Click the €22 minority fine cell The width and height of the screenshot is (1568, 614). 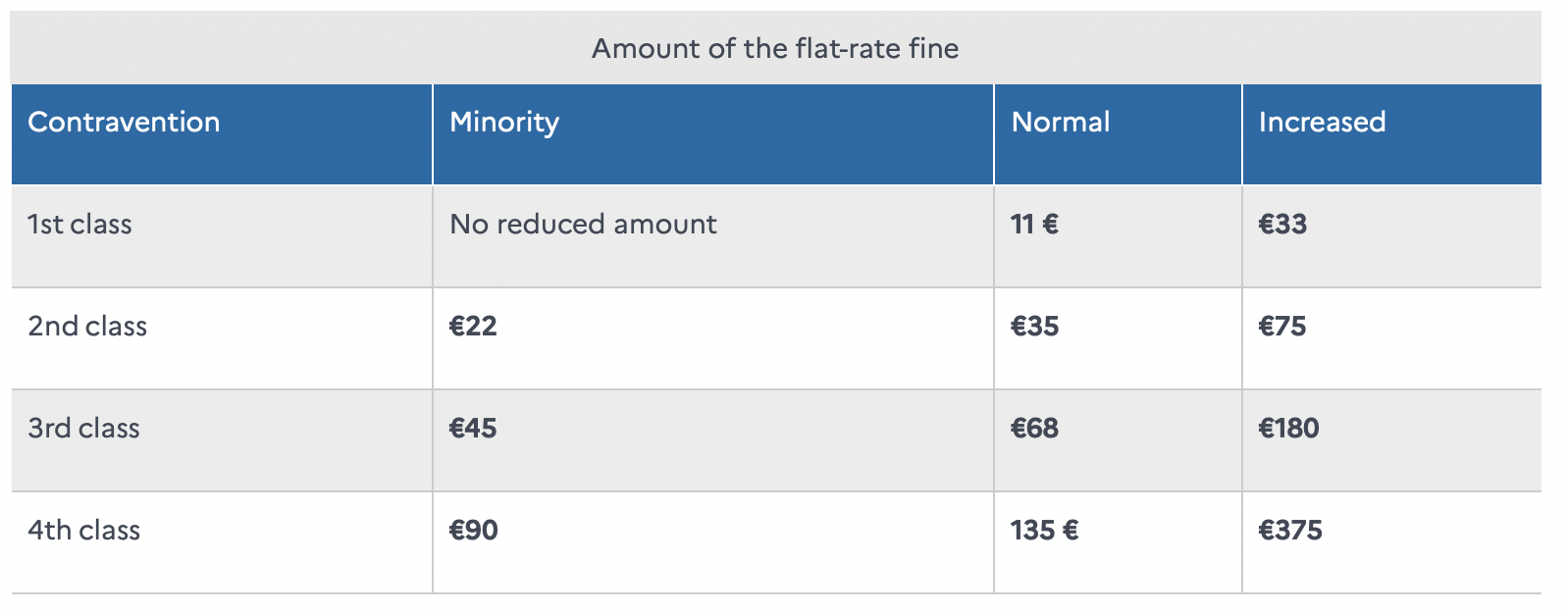473,326
